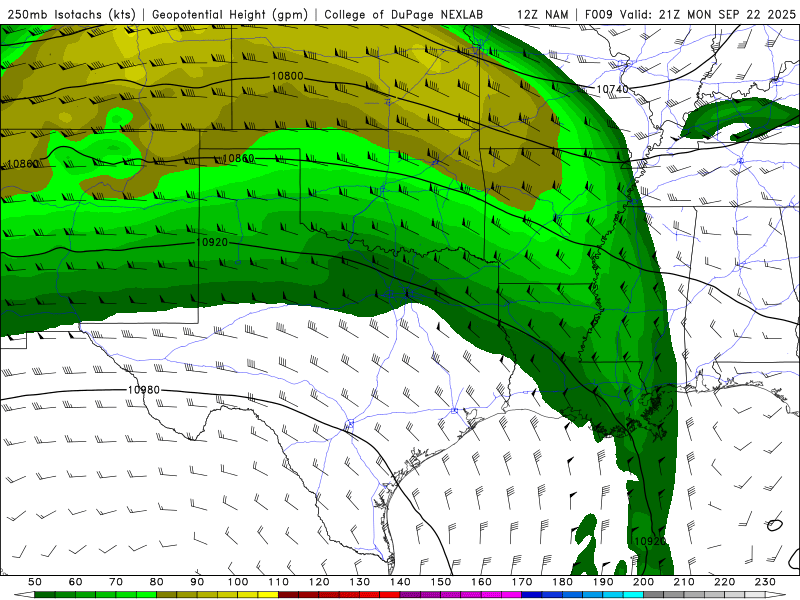Click the yellow color bar segment below 110

(268, 595)
